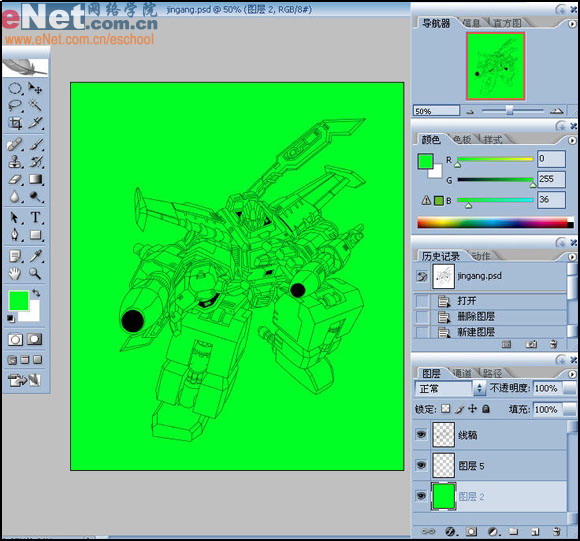Open the 填充 fill slider arrow

coord(571,409)
